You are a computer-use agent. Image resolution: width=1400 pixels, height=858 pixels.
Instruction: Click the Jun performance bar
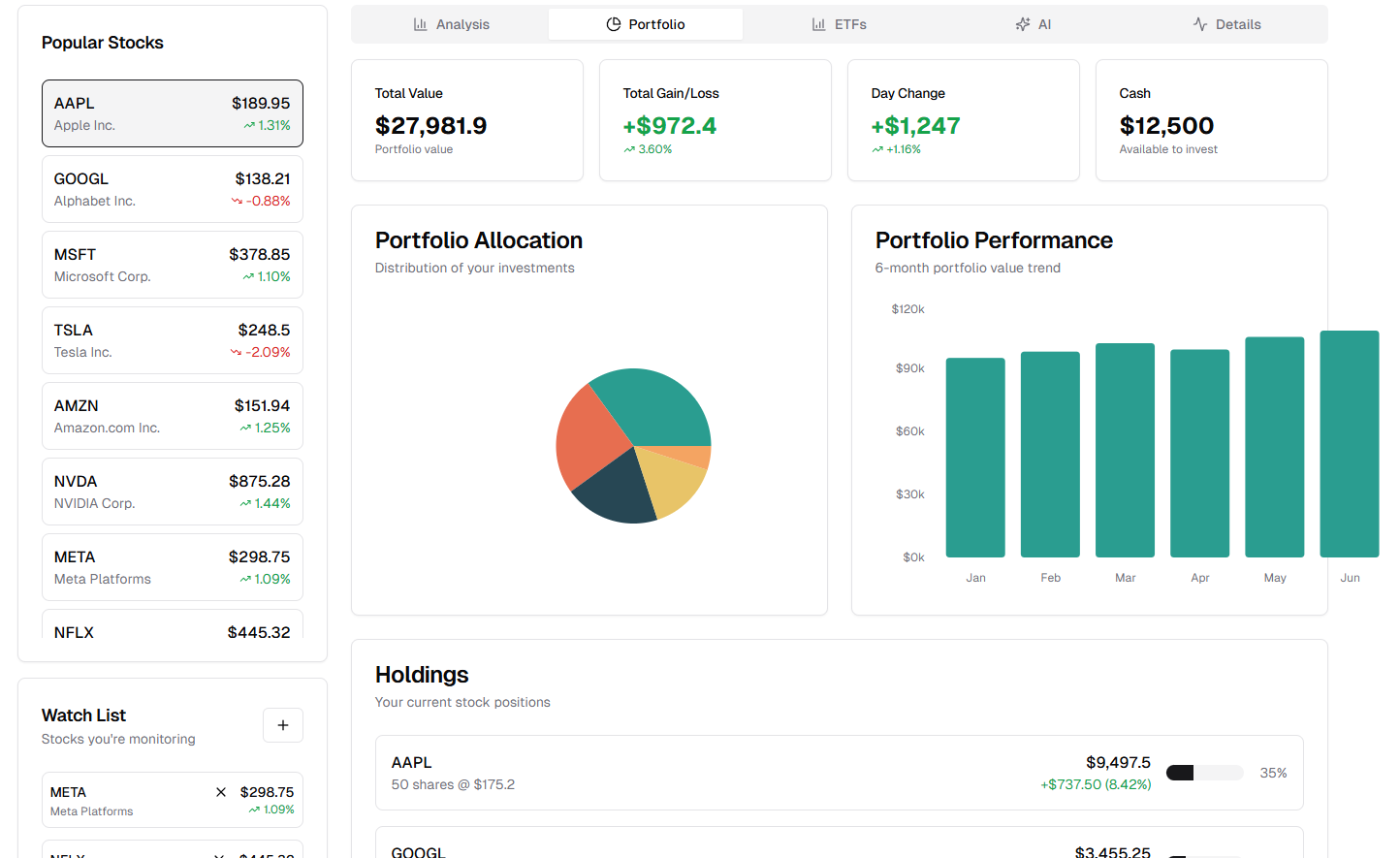[x=1349, y=444]
